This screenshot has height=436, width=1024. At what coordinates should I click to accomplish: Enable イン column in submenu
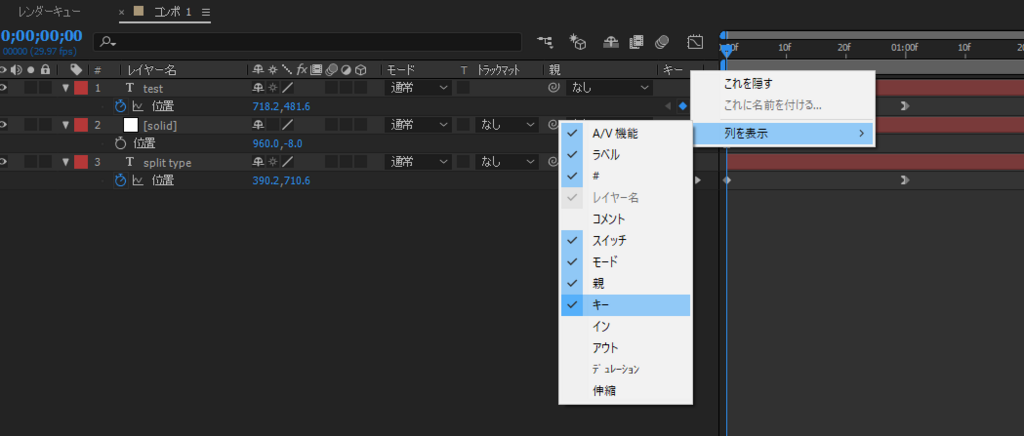pos(625,326)
